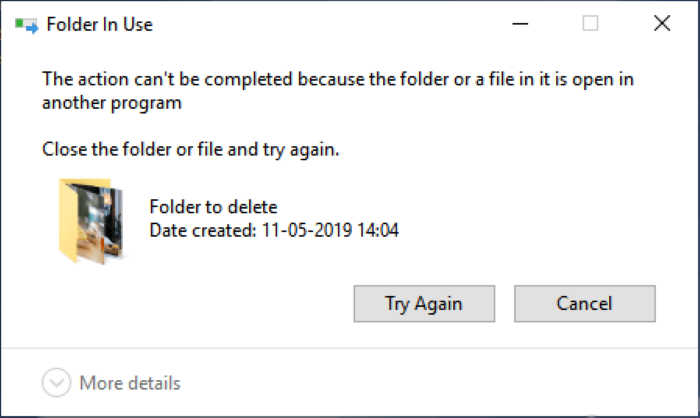Select the "Folder to delete" name

(212, 207)
